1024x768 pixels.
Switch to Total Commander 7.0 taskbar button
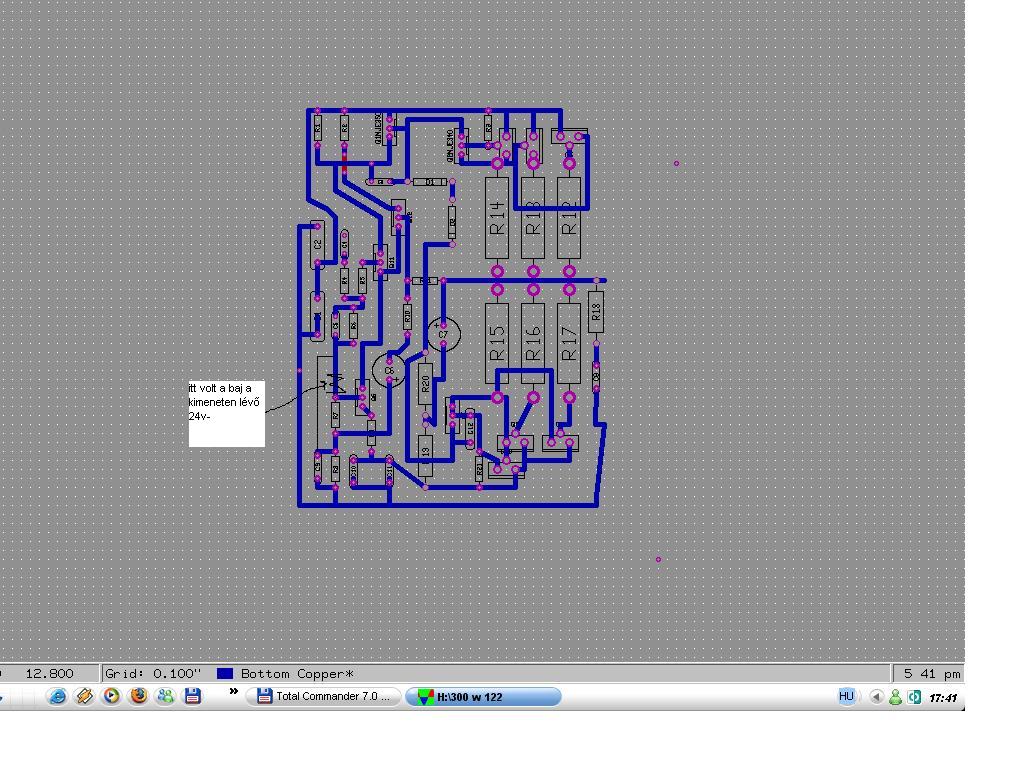(324, 696)
